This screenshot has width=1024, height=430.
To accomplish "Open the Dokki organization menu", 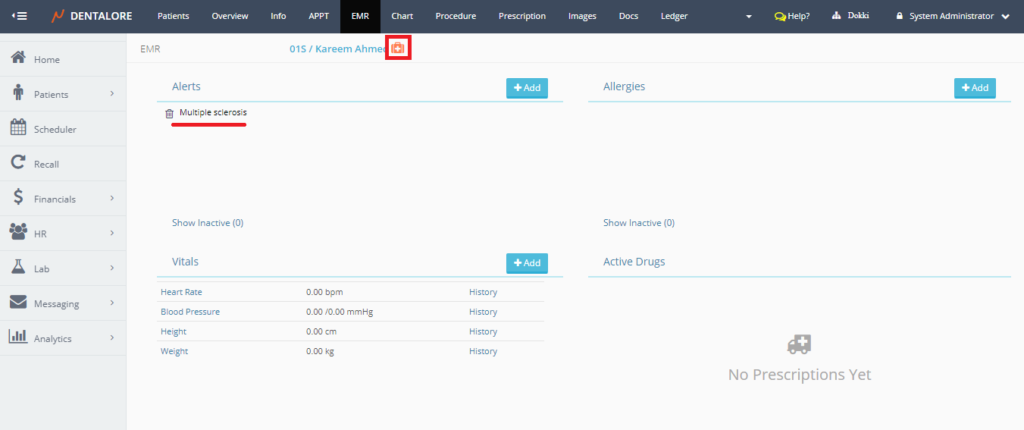I will tap(850, 16).
